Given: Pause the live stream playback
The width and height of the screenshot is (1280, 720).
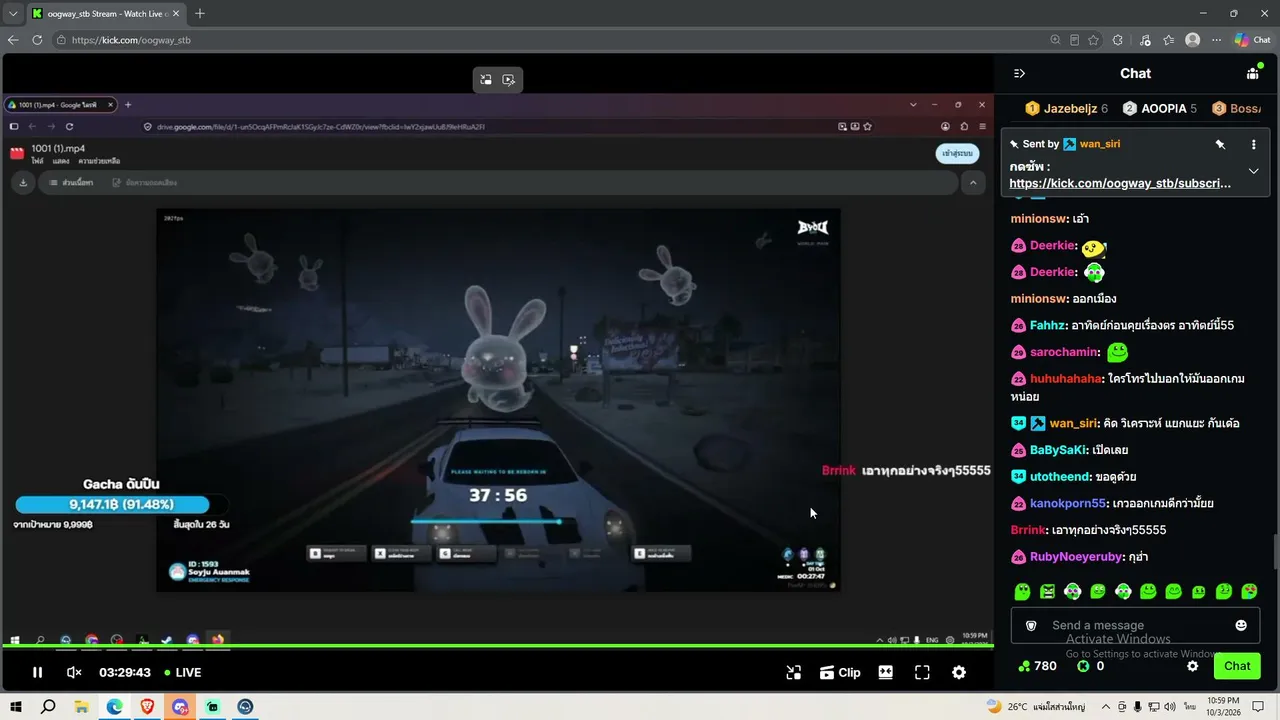Looking at the screenshot, I should (37, 673).
